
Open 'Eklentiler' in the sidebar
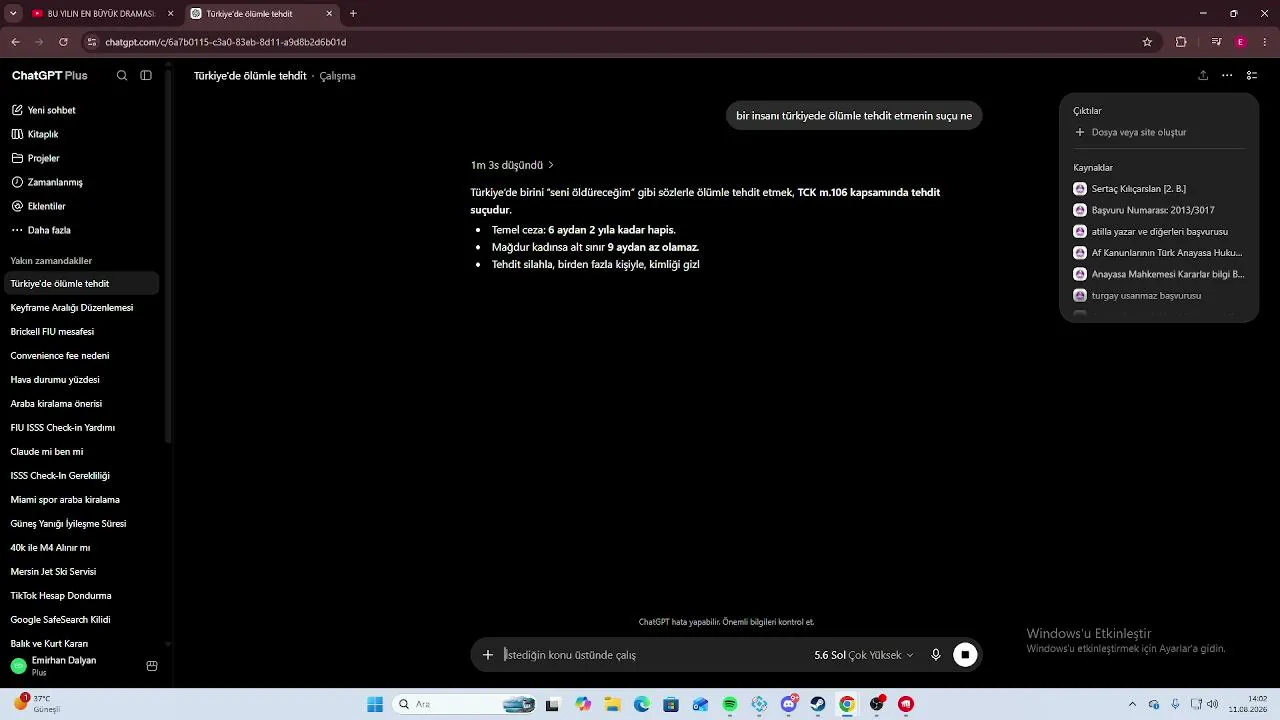coord(80,206)
